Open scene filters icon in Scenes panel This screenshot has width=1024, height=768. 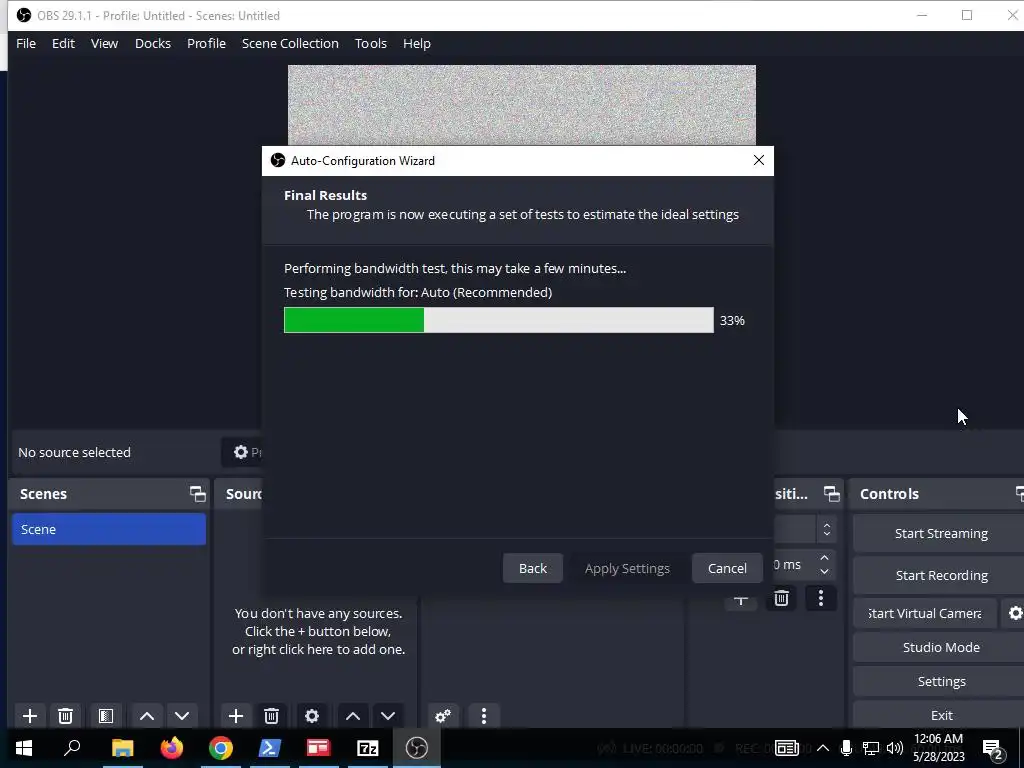[x=106, y=716]
